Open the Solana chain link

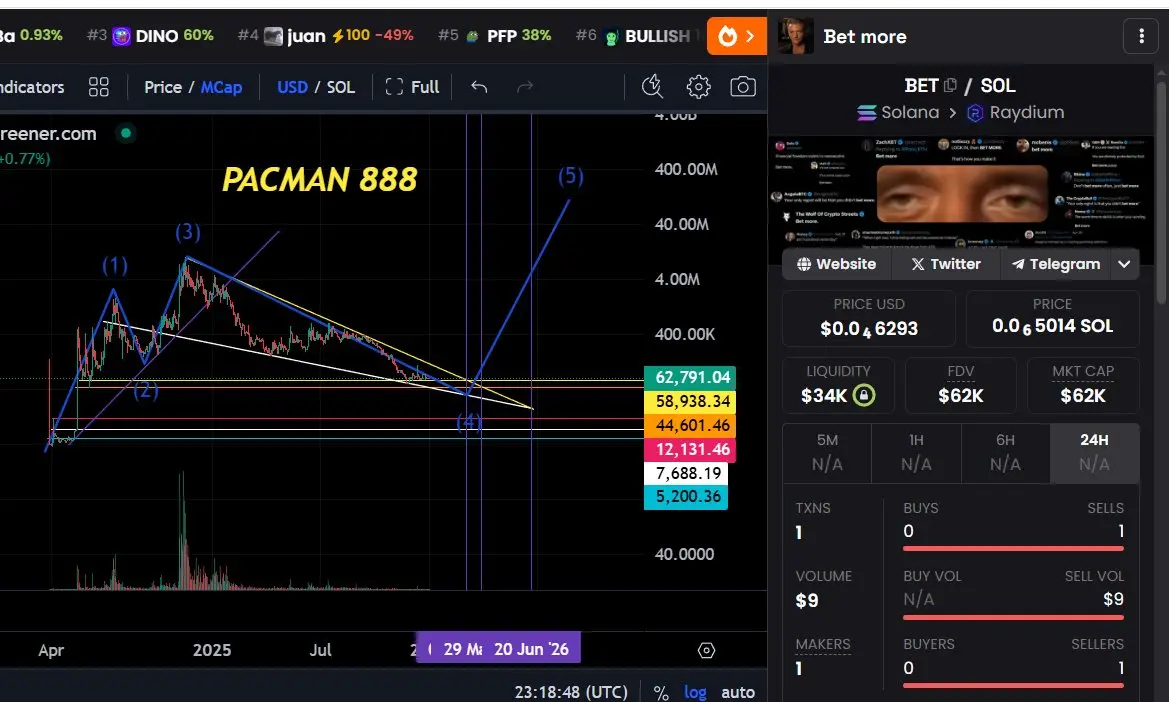point(898,113)
